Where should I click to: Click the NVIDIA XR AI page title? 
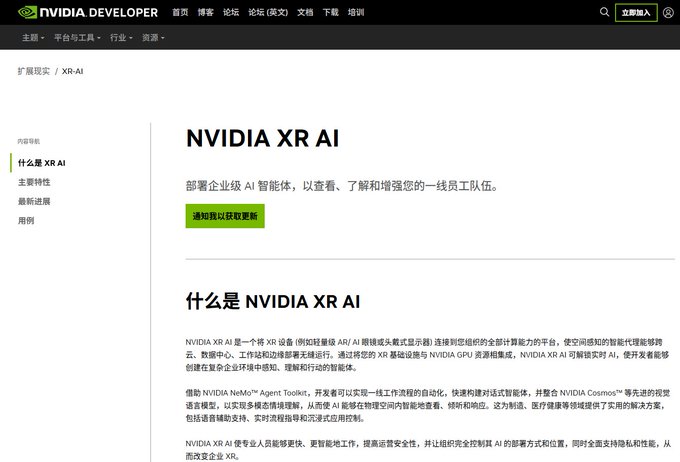click(x=262, y=138)
